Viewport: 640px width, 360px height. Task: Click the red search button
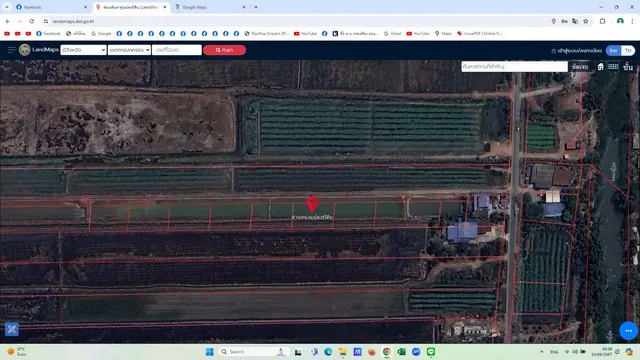point(224,50)
